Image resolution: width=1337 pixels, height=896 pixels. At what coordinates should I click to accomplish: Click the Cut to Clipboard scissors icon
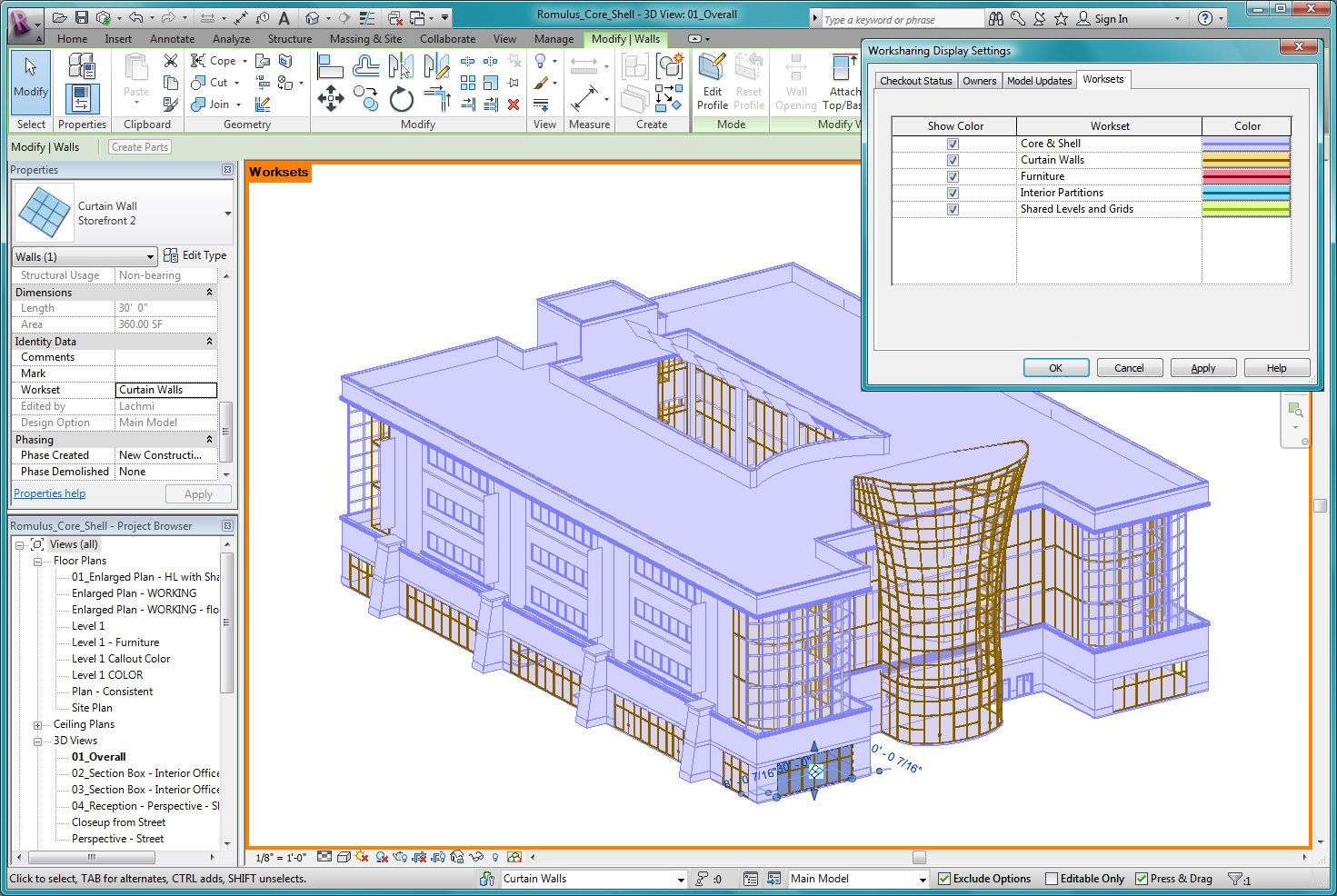click(x=170, y=61)
